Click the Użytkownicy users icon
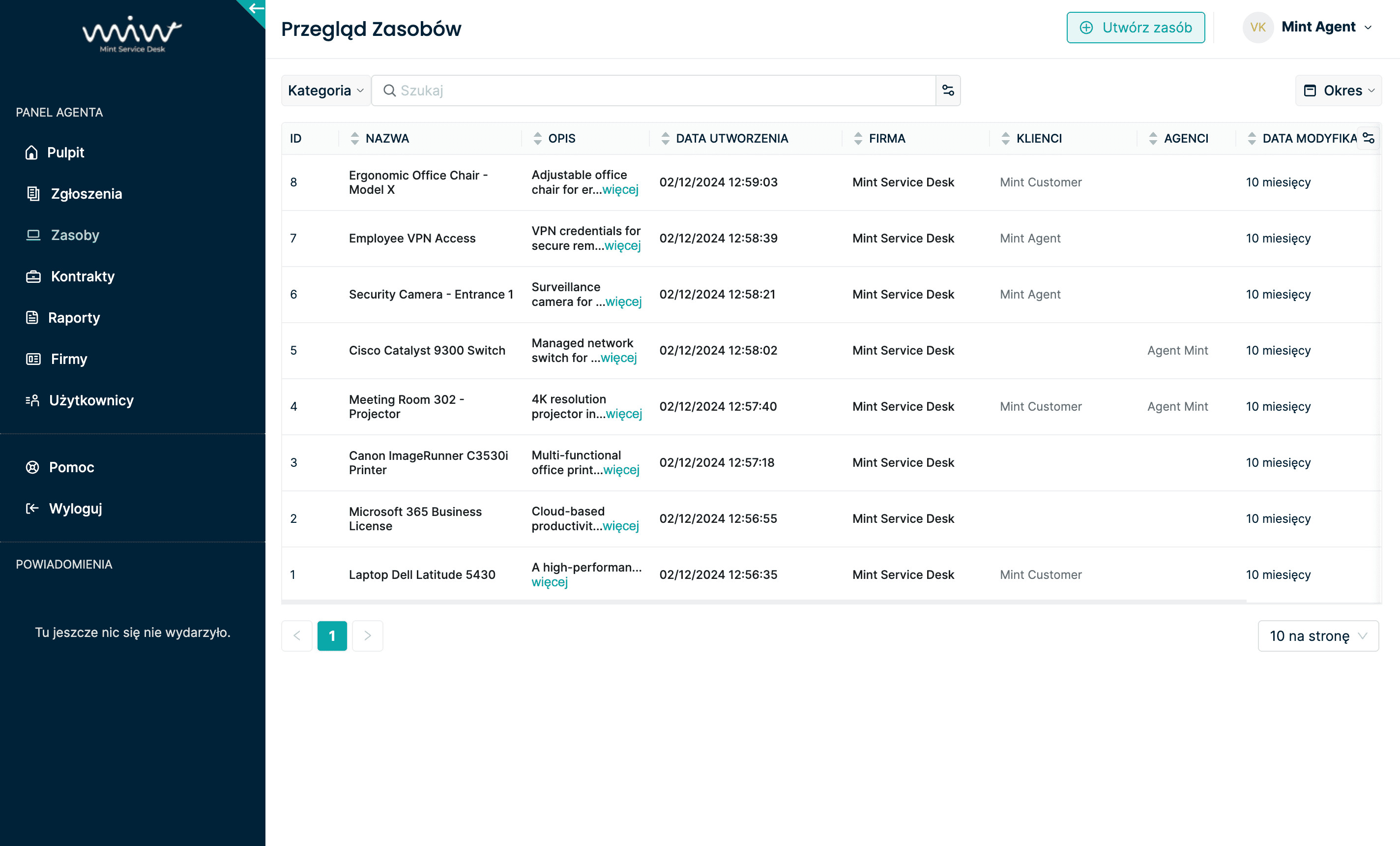Image resolution: width=1400 pixels, height=846 pixels. 32,400
